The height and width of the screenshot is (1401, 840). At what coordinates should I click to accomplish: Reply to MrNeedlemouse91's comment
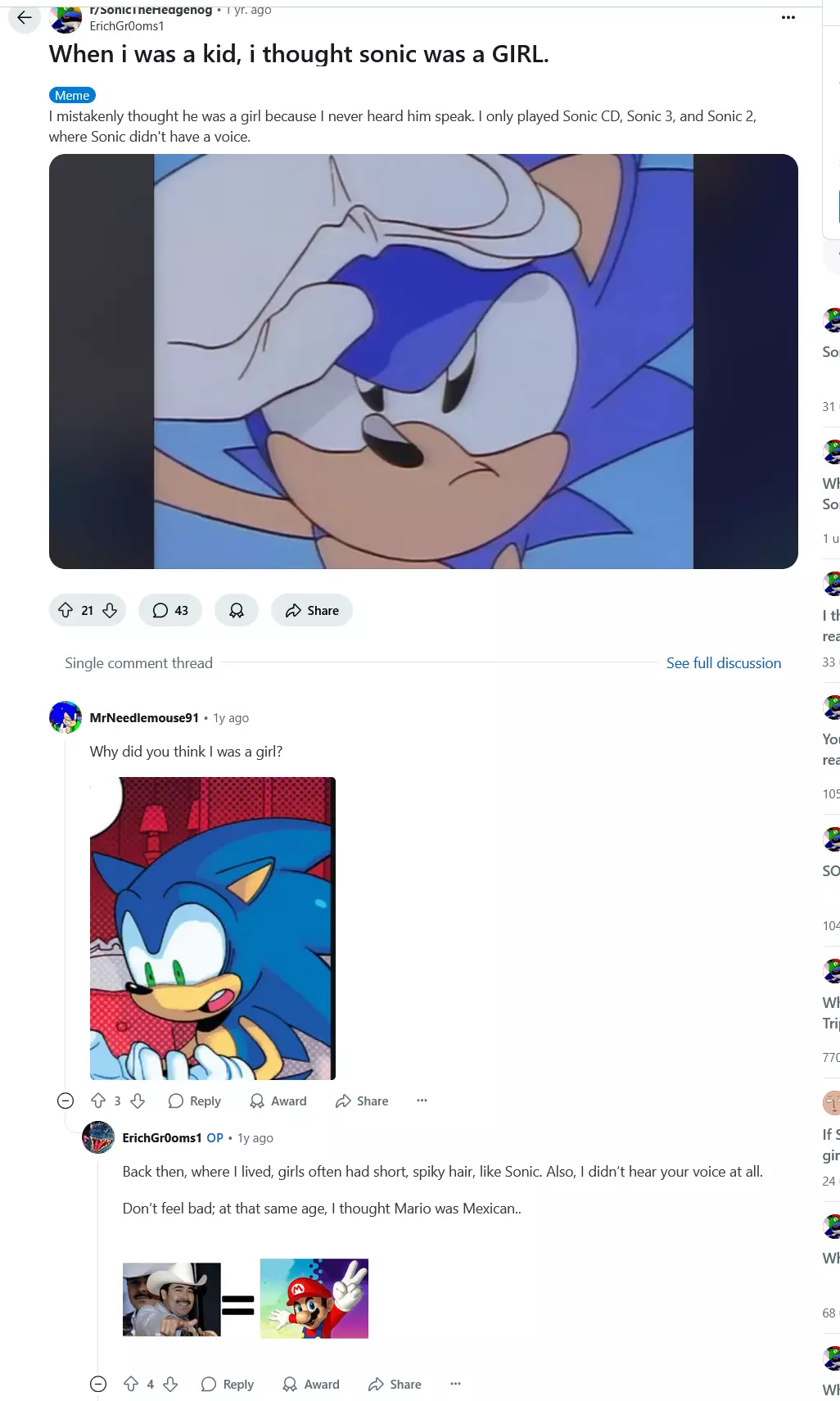pos(195,1100)
